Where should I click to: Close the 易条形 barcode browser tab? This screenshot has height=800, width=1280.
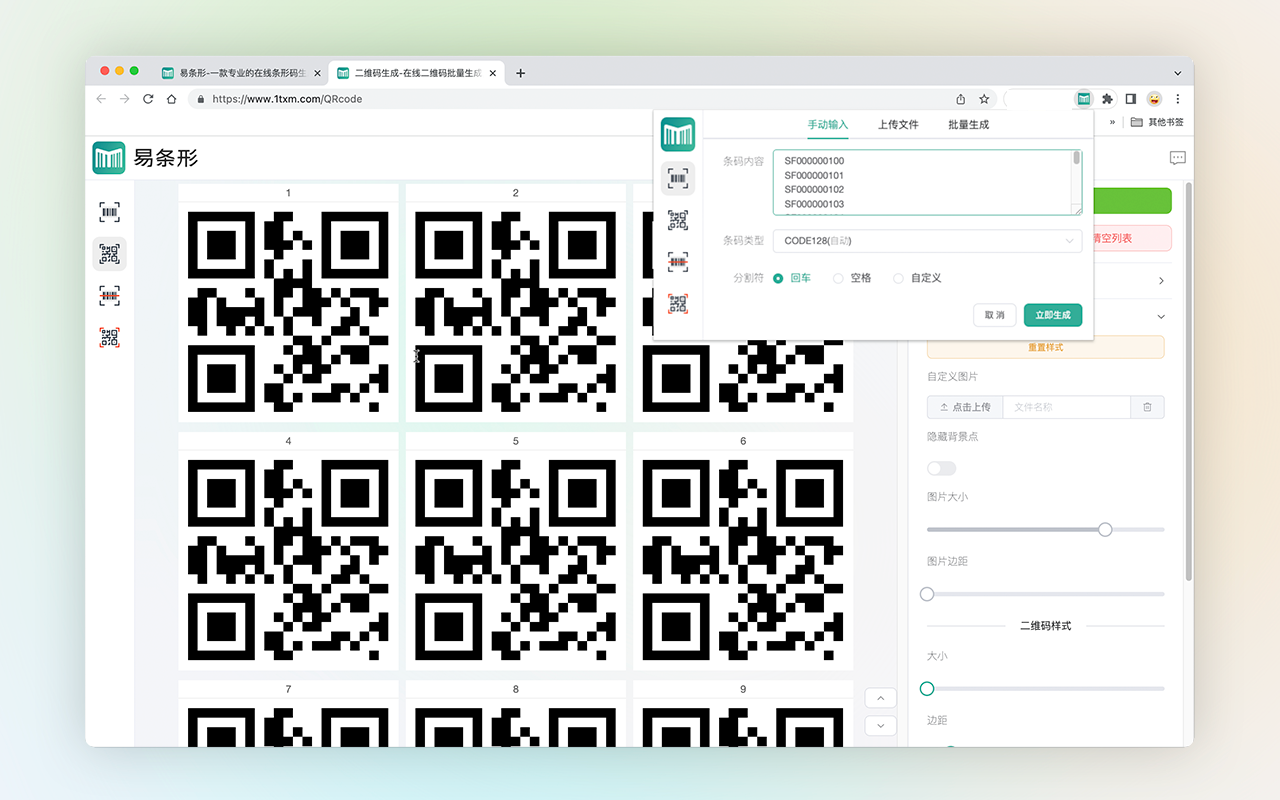click(x=317, y=73)
